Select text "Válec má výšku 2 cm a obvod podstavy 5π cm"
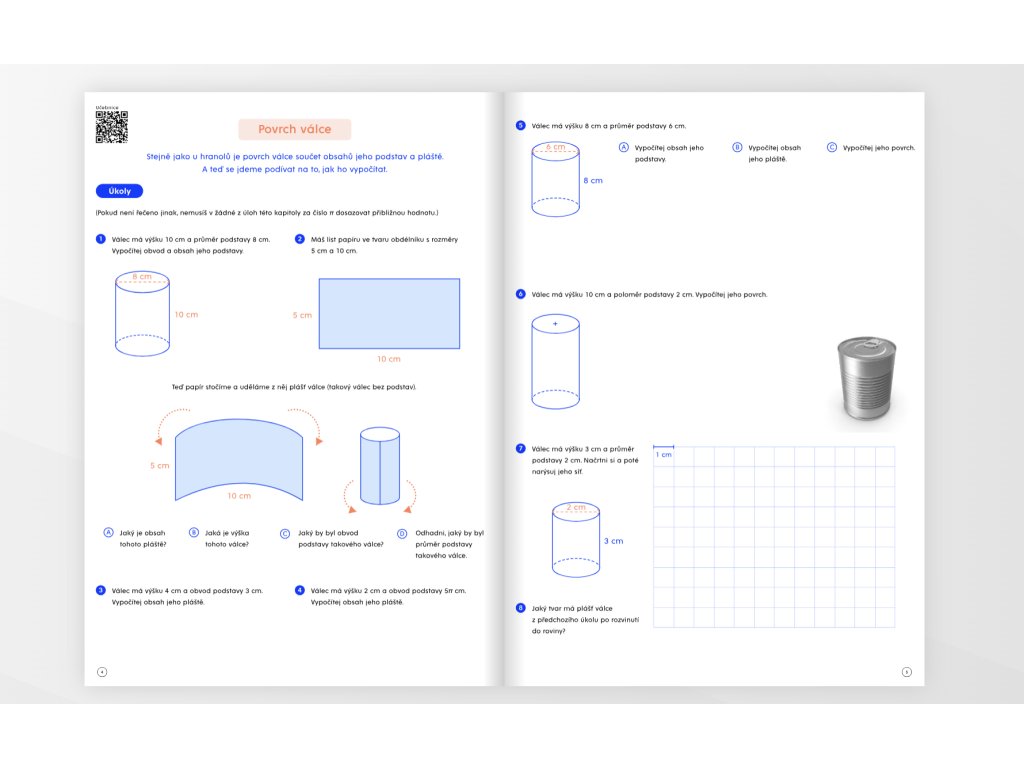Screen dimensions: 1024x768 (x=389, y=591)
